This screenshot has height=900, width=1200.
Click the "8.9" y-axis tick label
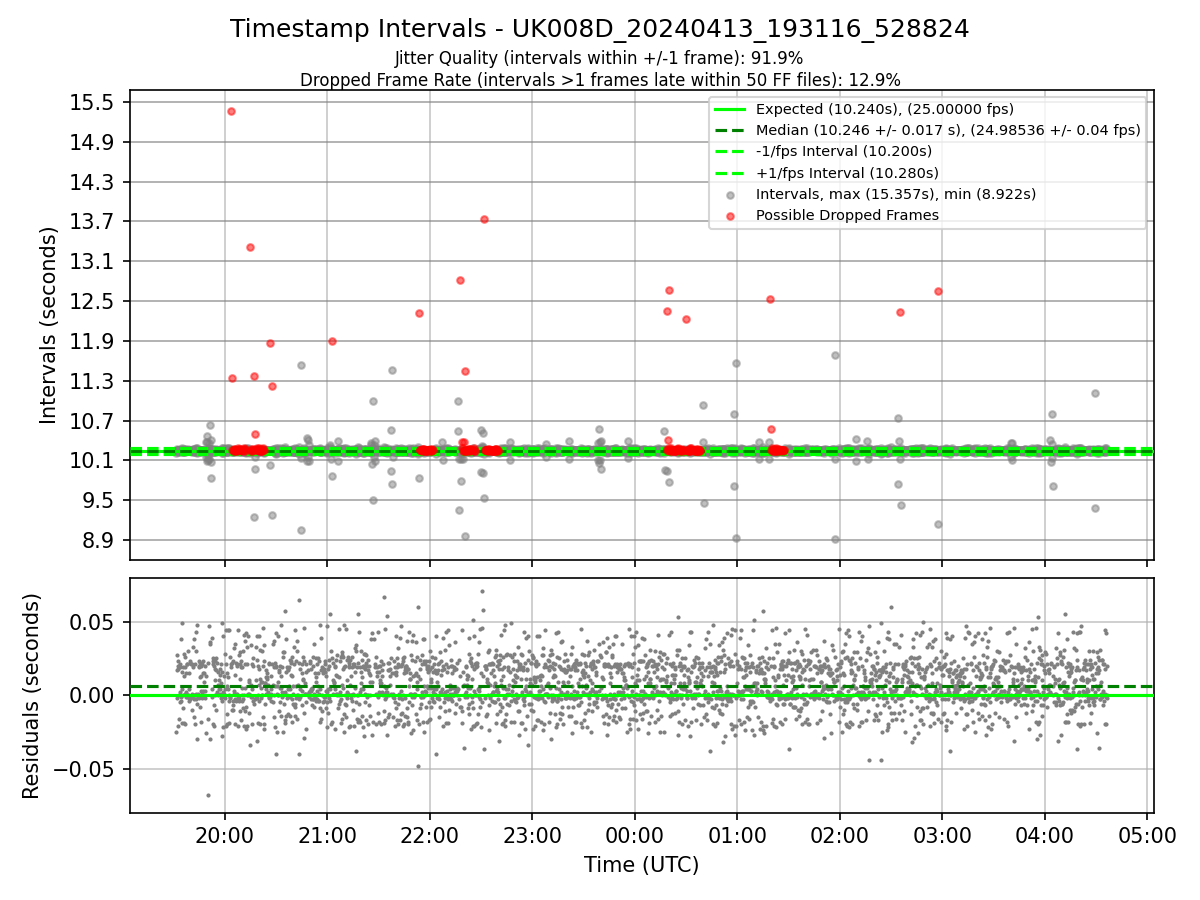(99, 540)
